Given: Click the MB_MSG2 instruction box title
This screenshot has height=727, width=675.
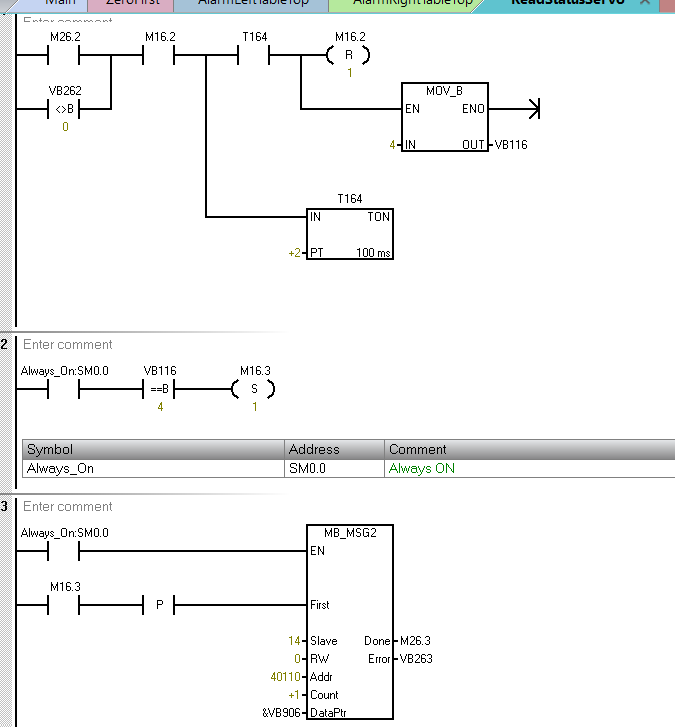Looking at the screenshot, I should pos(350,533).
